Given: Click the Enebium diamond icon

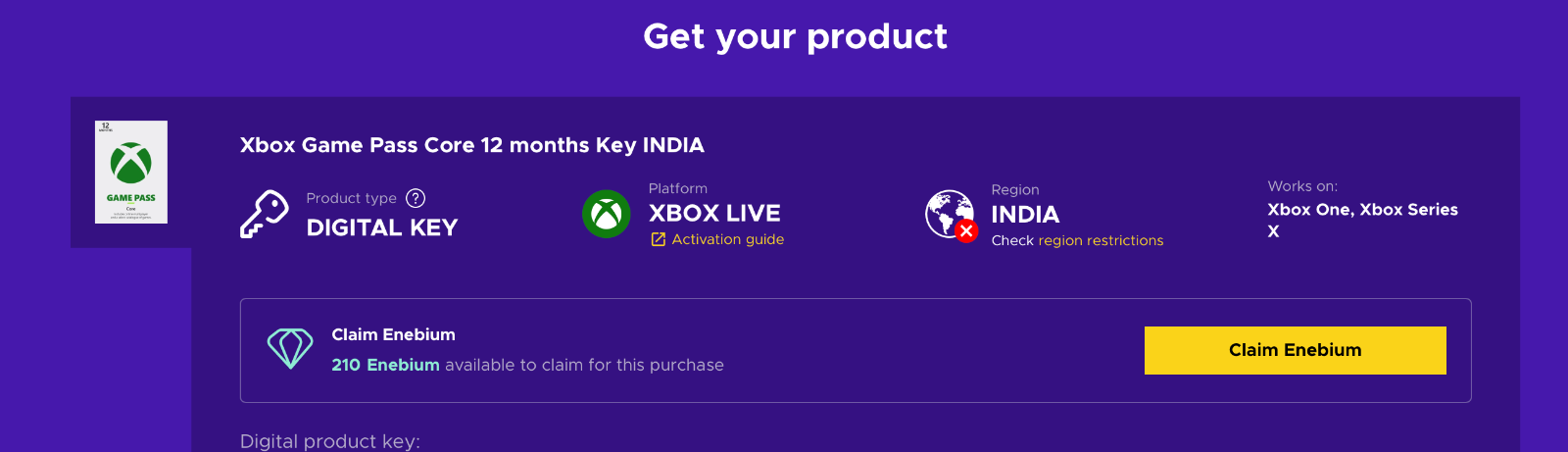Looking at the screenshot, I should click(x=290, y=348).
